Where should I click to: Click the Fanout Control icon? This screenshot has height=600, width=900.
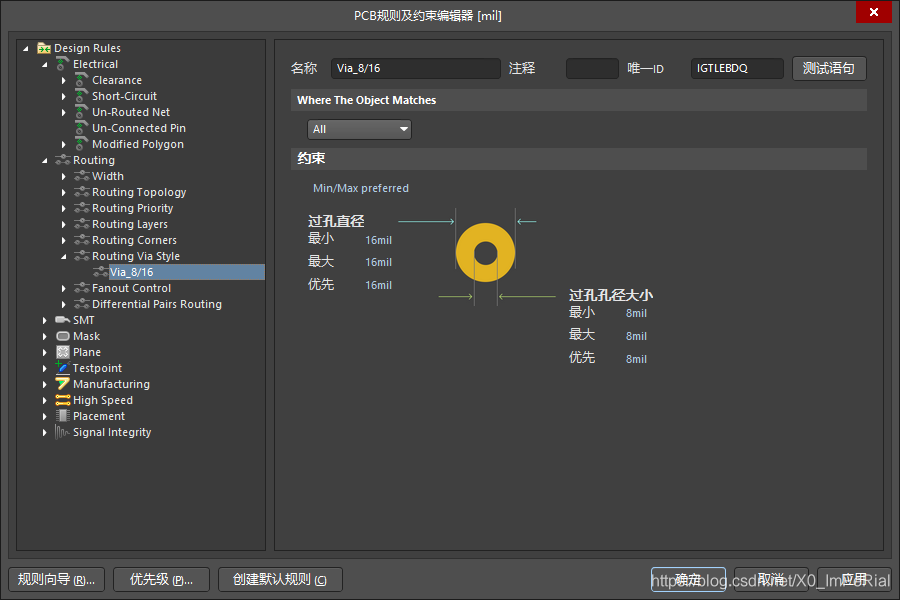pos(82,288)
